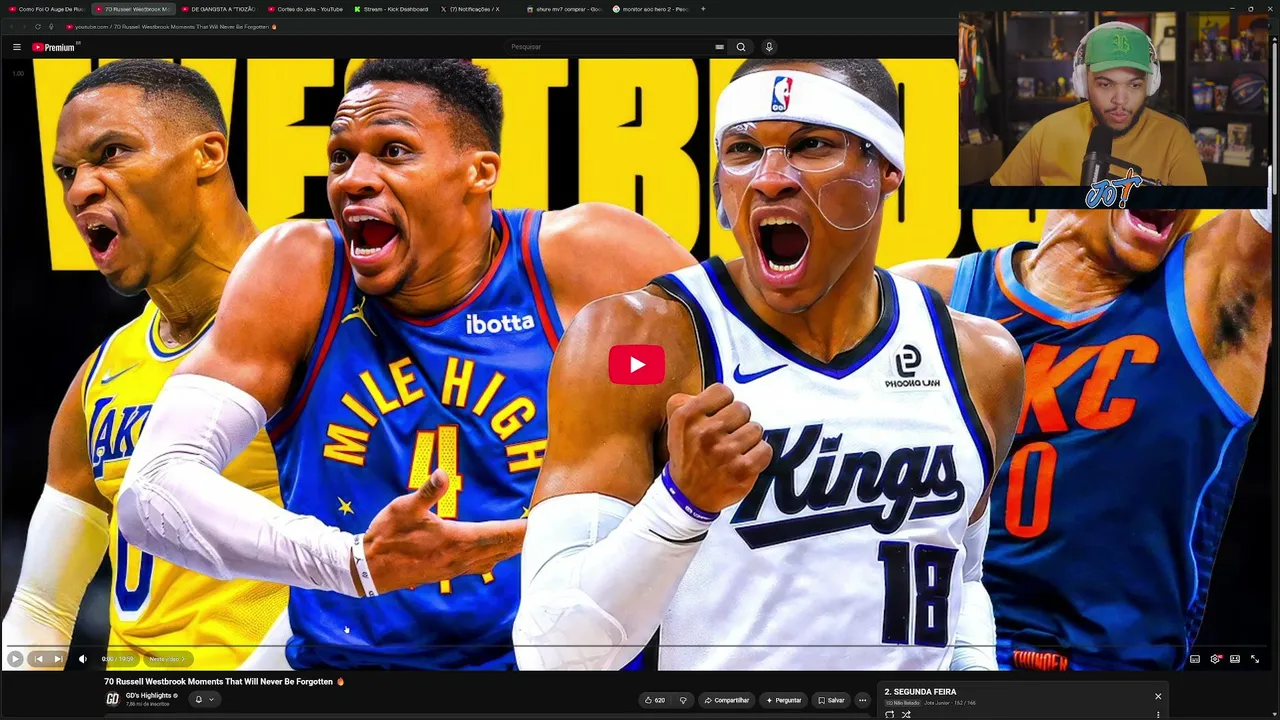Viewport: 1280px width, 720px height.
Task: Open the 'Cortes do Jota - YouTube' tab
Action: coord(306,9)
